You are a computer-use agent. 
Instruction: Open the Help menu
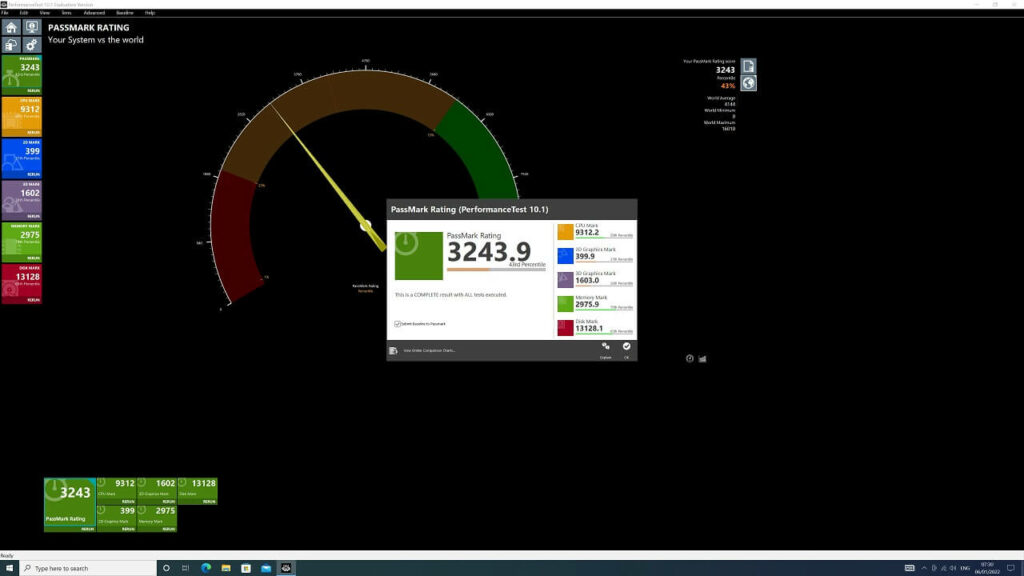(150, 13)
